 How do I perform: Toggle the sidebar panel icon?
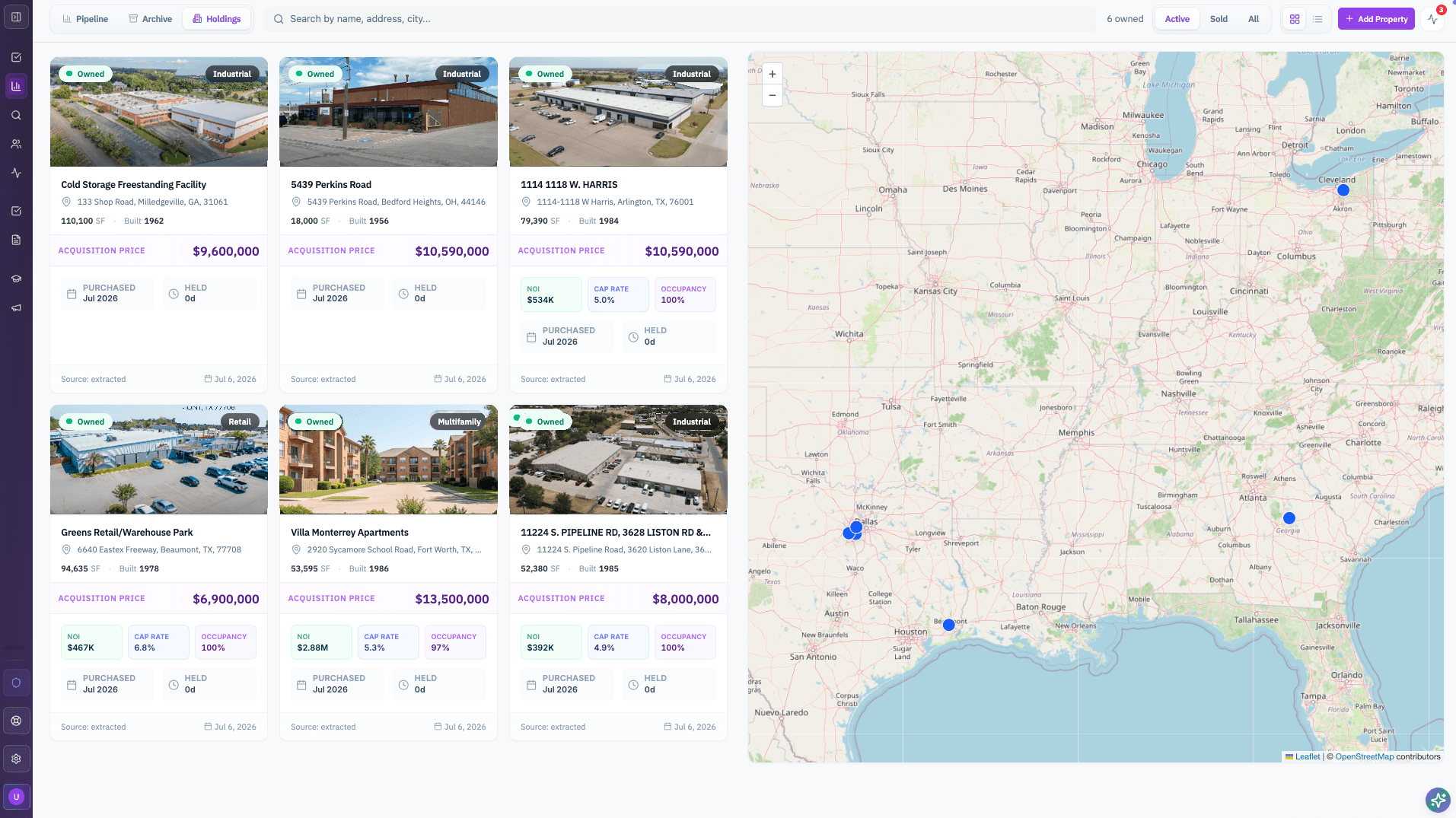tap(16, 17)
